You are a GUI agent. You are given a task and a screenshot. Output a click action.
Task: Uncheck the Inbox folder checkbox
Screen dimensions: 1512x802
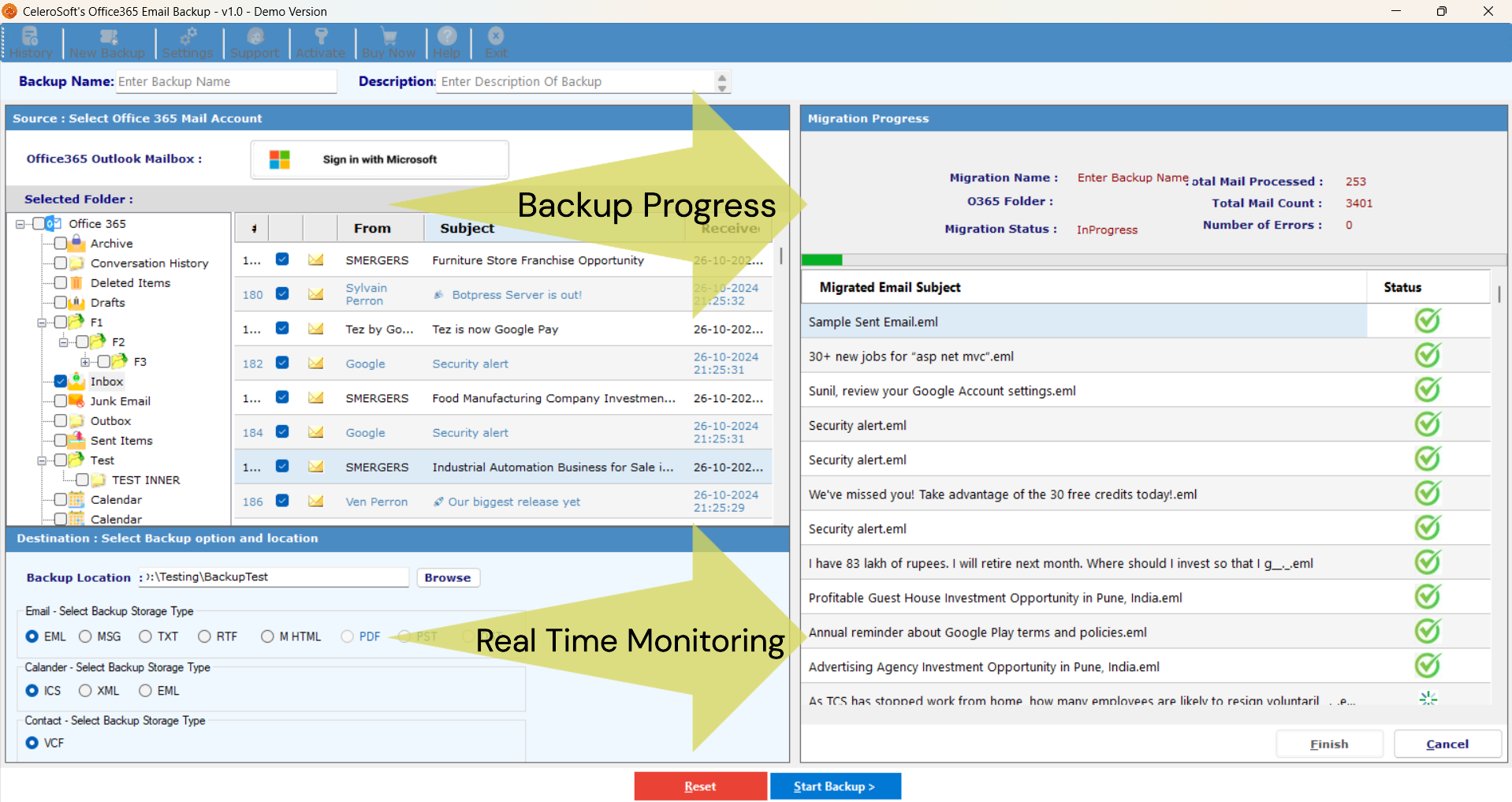point(61,381)
